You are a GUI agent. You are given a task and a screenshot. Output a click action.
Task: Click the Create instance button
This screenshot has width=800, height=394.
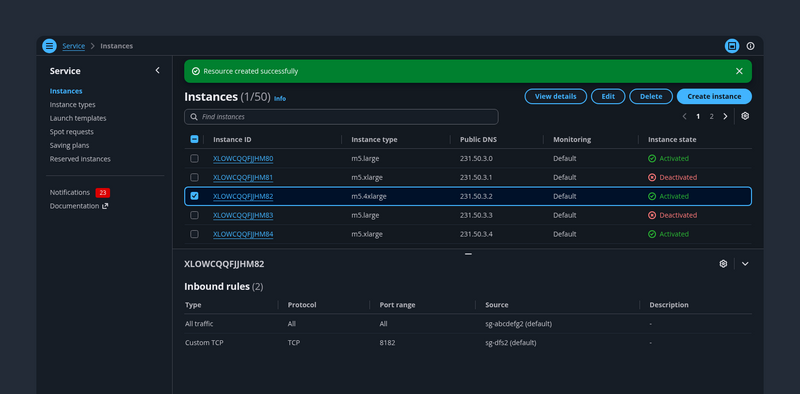pos(714,96)
